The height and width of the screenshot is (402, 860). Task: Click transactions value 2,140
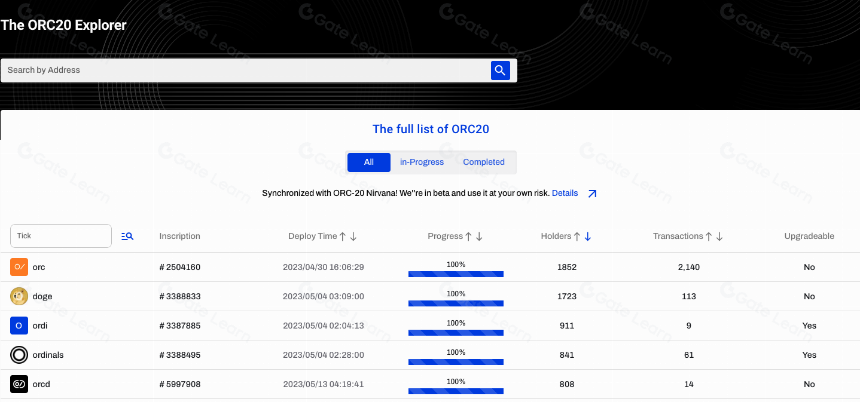(x=688, y=267)
